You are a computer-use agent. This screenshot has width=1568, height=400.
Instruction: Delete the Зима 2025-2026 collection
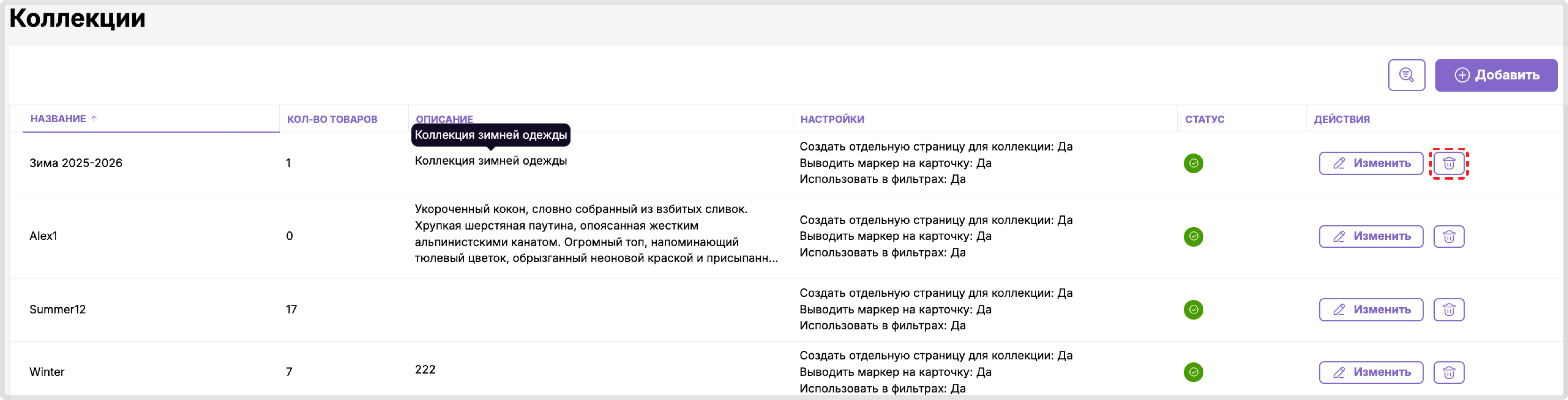[1449, 163]
